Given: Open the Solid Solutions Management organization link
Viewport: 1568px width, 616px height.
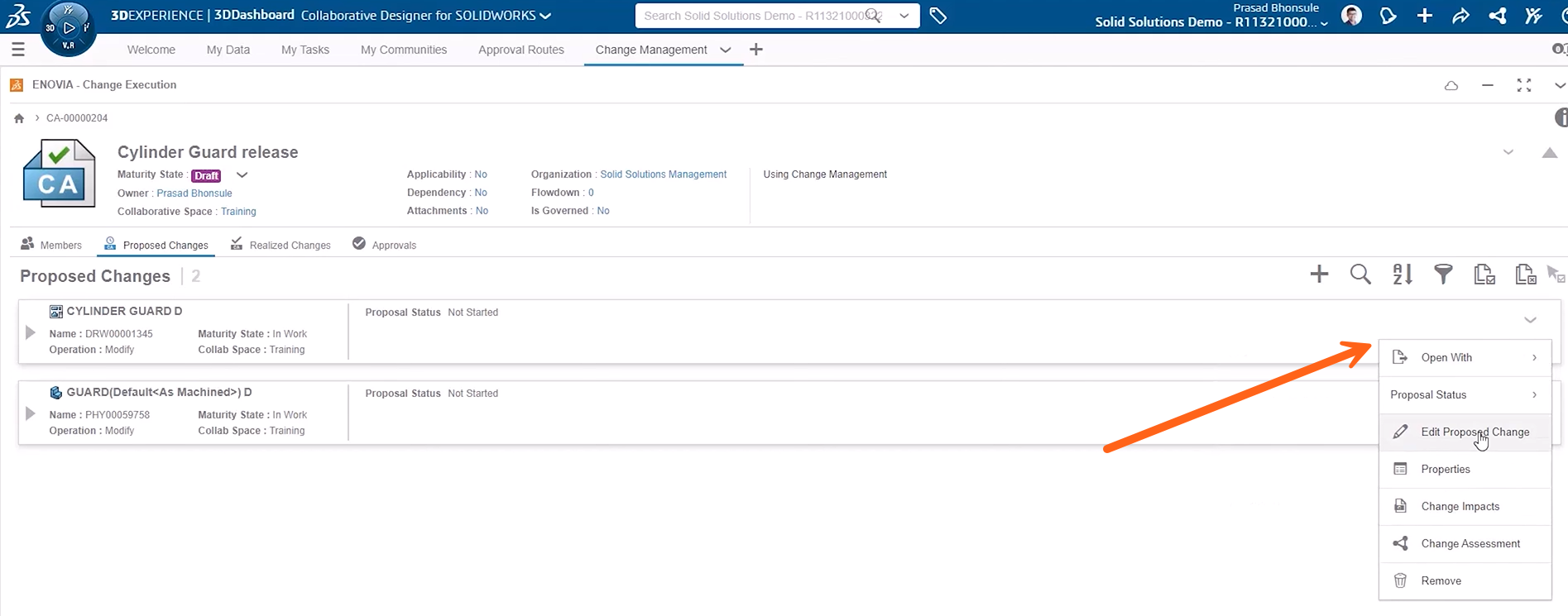Looking at the screenshot, I should (x=663, y=174).
